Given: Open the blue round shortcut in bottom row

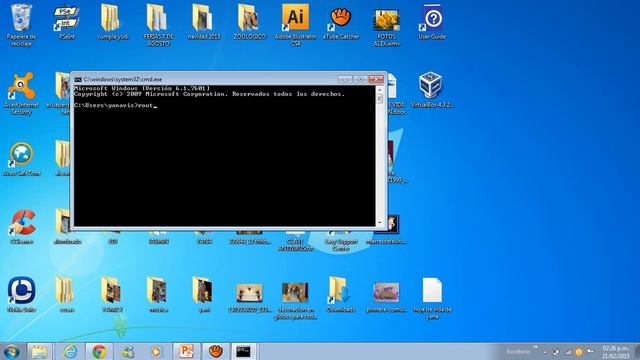Looking at the screenshot, I should coord(21,295).
